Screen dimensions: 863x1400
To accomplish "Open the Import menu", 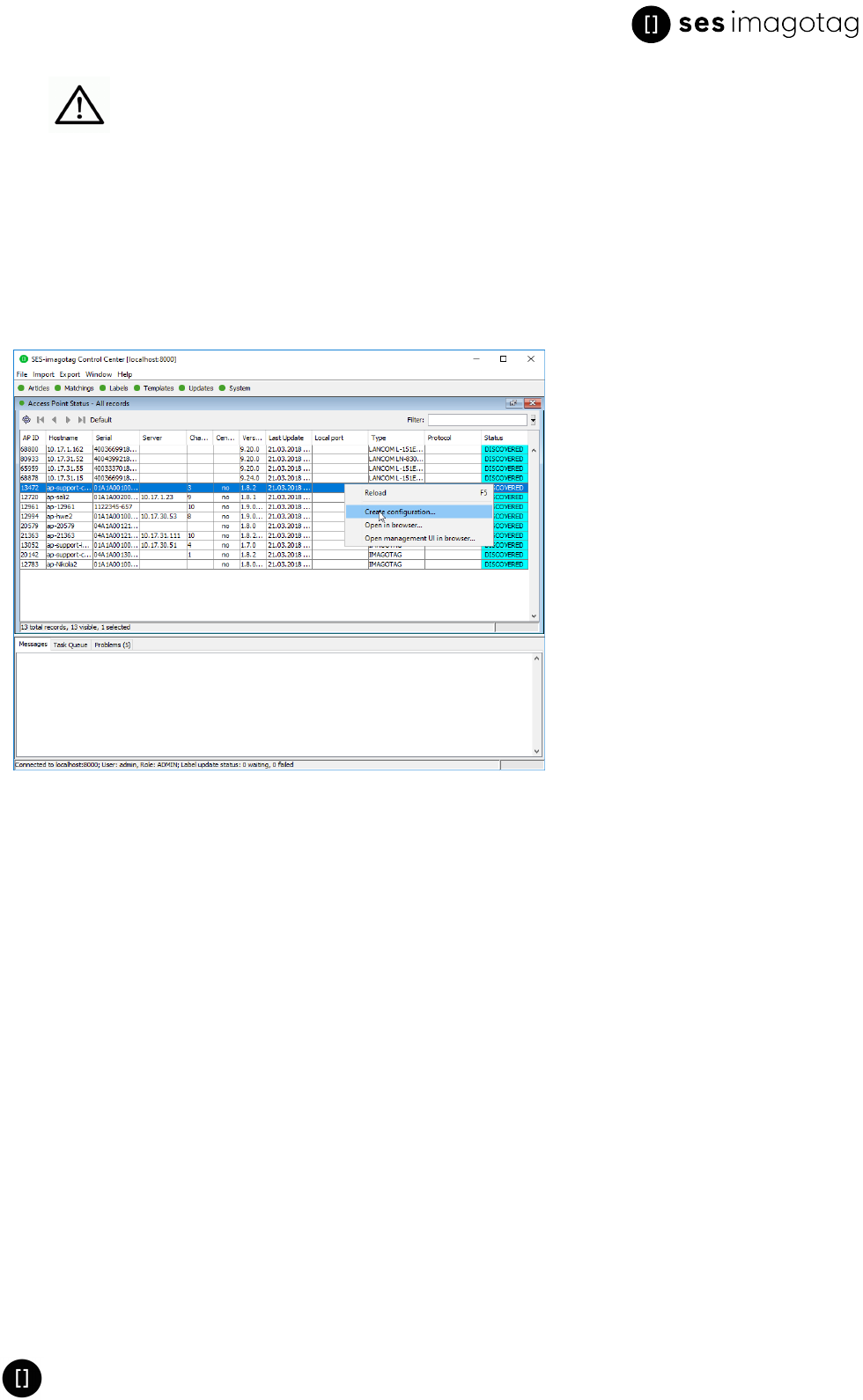I will pos(43,374).
